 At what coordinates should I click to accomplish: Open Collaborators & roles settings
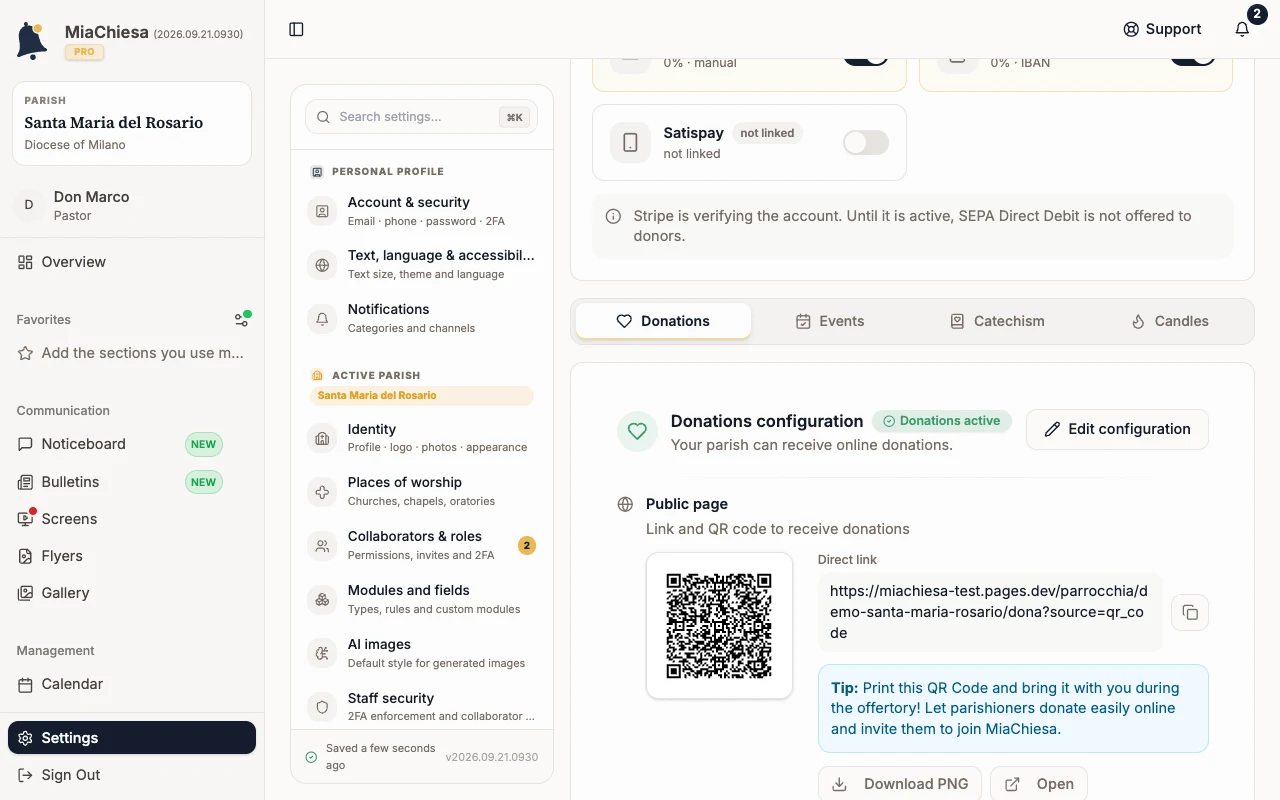pos(422,545)
